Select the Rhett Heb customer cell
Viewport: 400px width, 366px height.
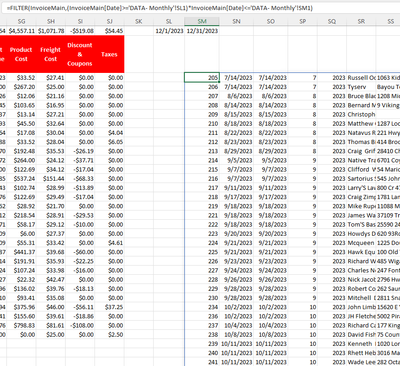361,353
